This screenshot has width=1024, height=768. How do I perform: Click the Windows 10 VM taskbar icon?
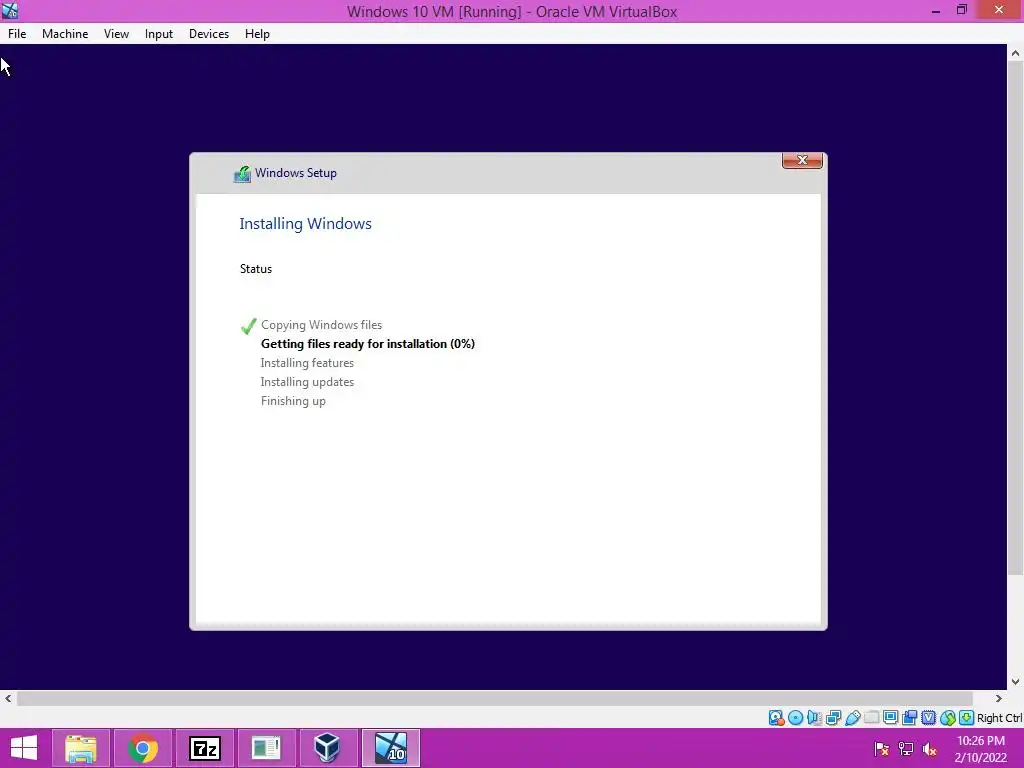390,748
